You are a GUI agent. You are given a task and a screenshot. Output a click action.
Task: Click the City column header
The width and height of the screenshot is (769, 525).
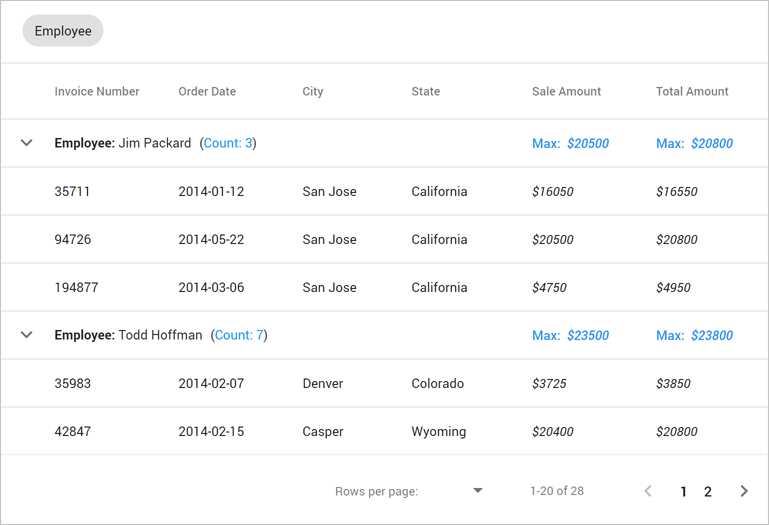[313, 91]
